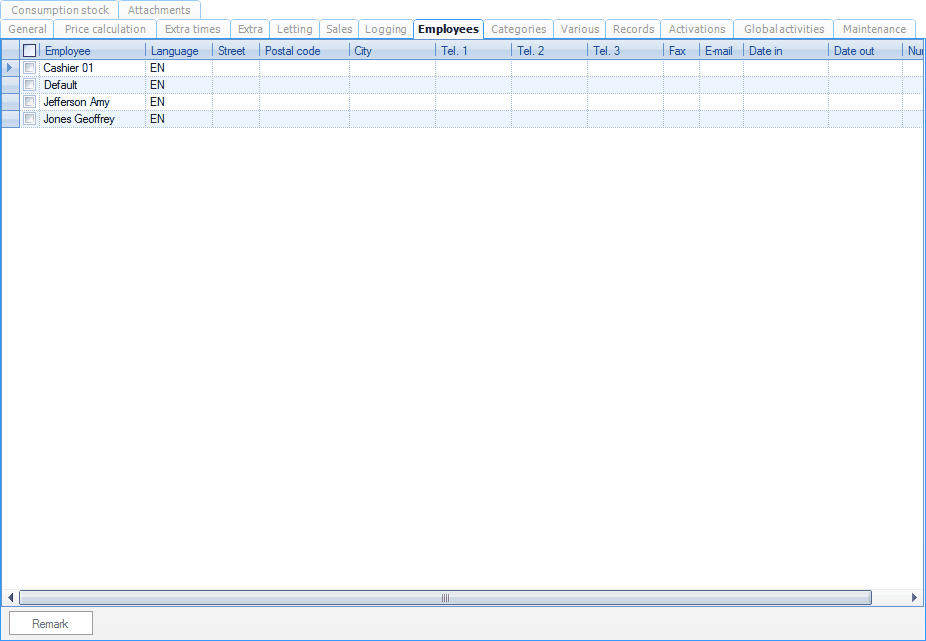Go to the Consumption stock tab

tap(60, 10)
